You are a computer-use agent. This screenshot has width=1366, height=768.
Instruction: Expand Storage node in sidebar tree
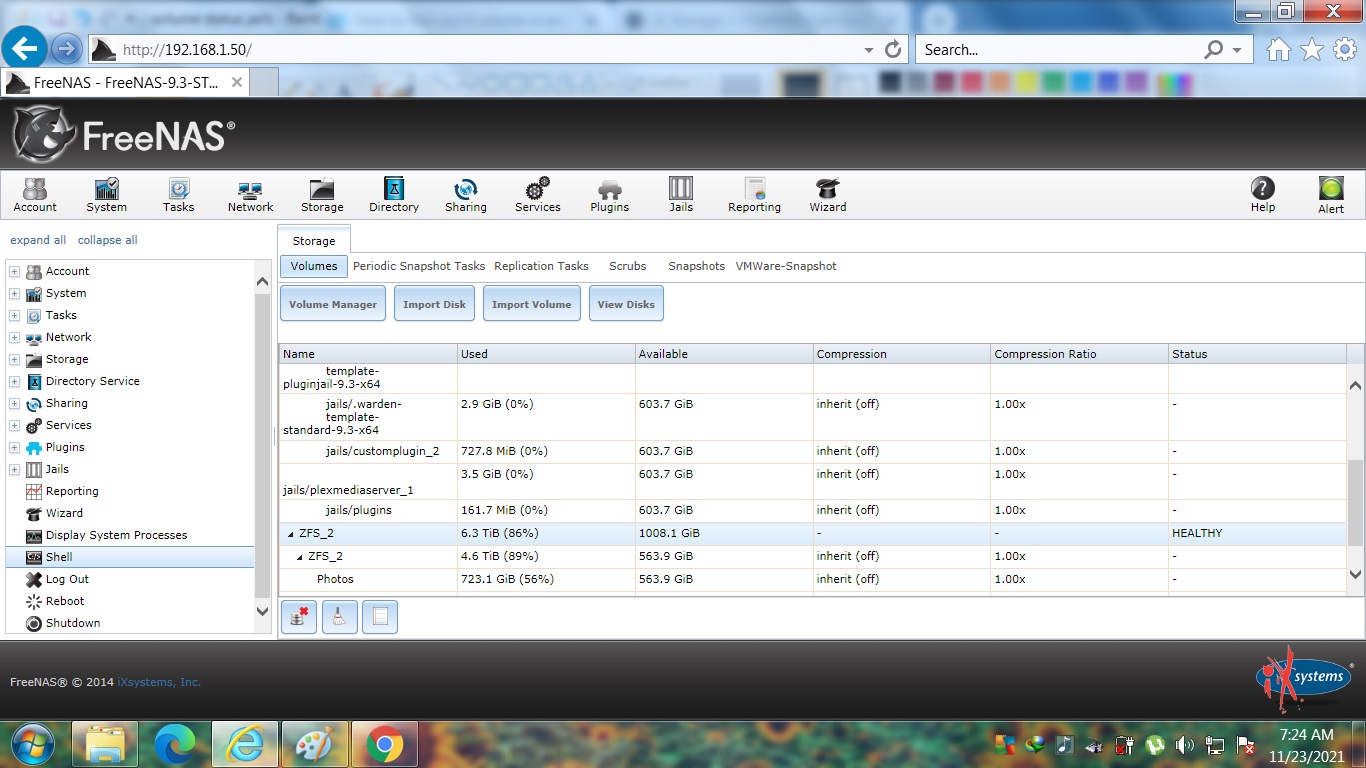pos(15,359)
